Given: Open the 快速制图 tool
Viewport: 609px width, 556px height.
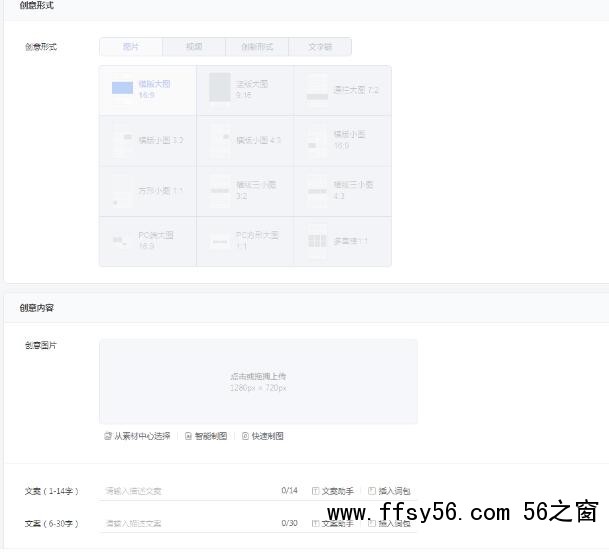Looking at the screenshot, I should [263, 436].
